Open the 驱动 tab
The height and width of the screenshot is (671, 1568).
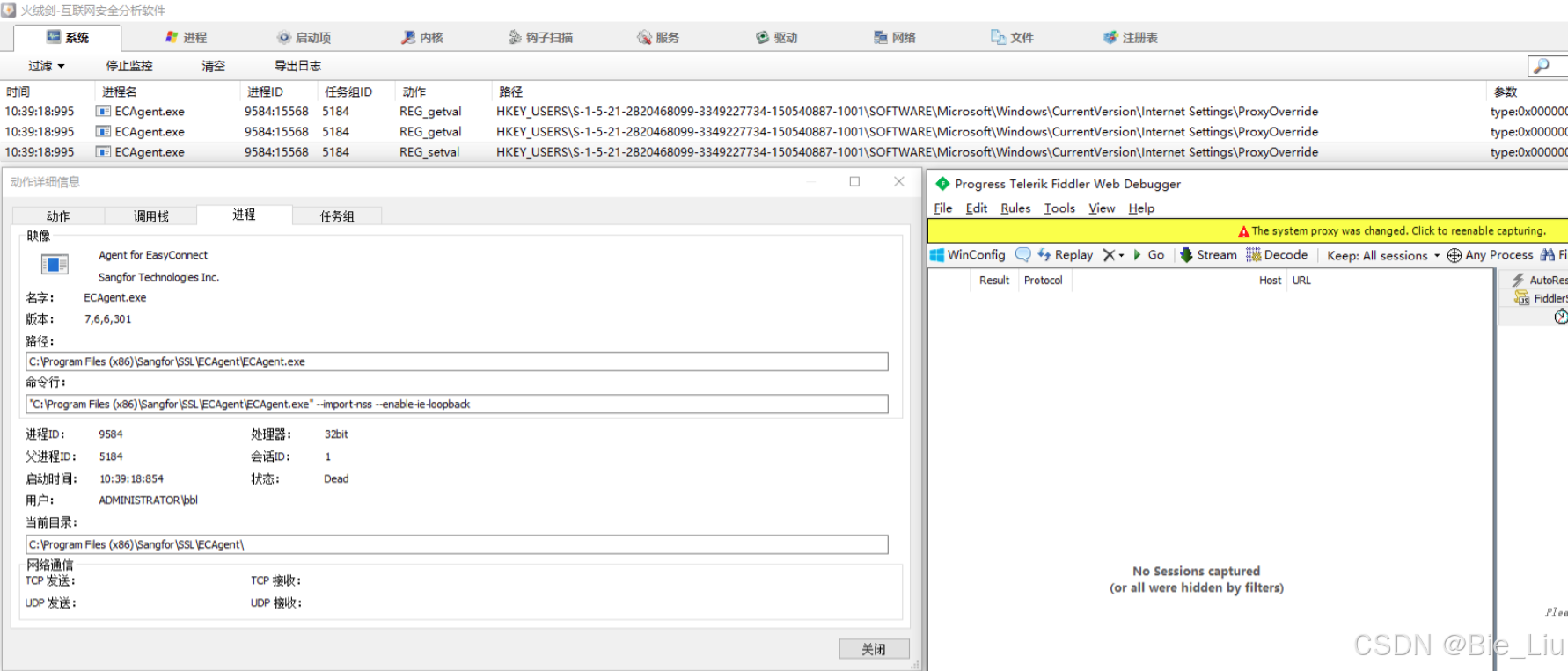coord(776,38)
